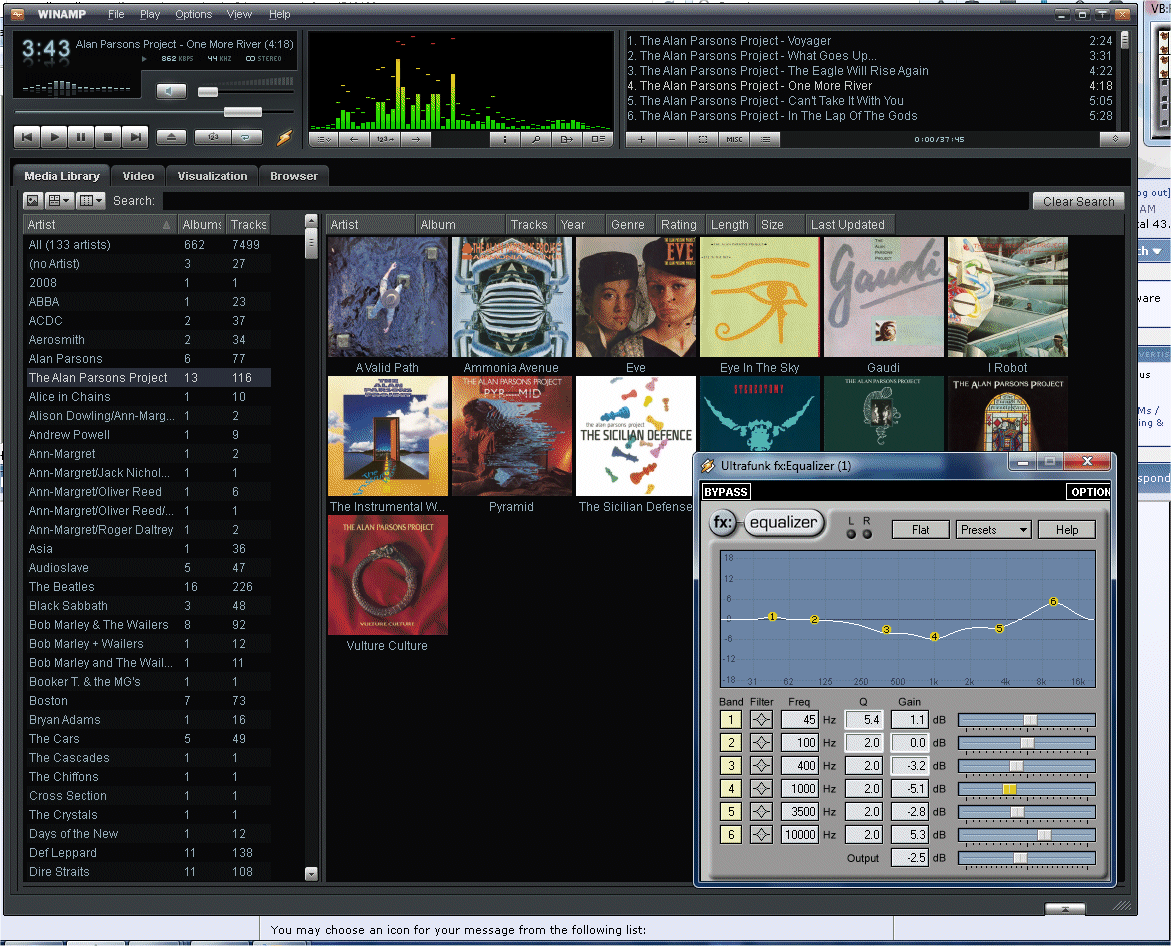Click the Clear Search button
Image resolution: width=1171 pixels, height=946 pixels.
pos(1078,202)
